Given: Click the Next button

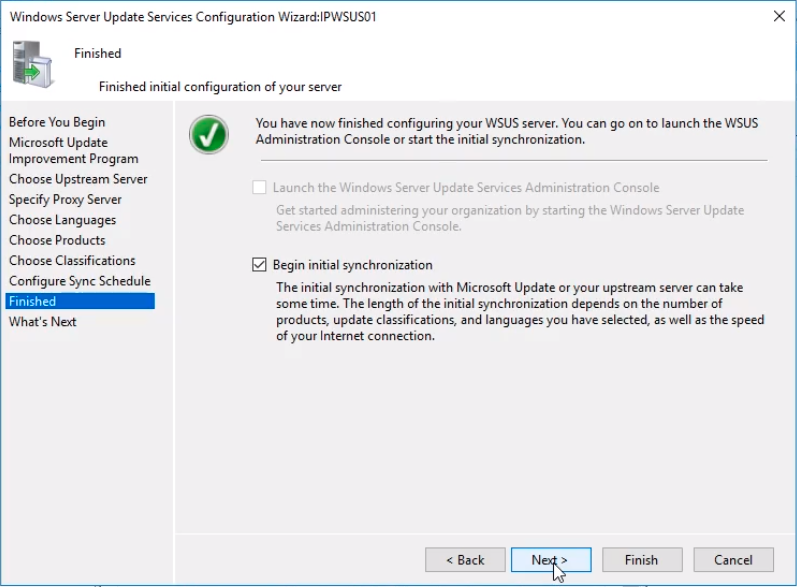Looking at the screenshot, I should tap(551, 560).
